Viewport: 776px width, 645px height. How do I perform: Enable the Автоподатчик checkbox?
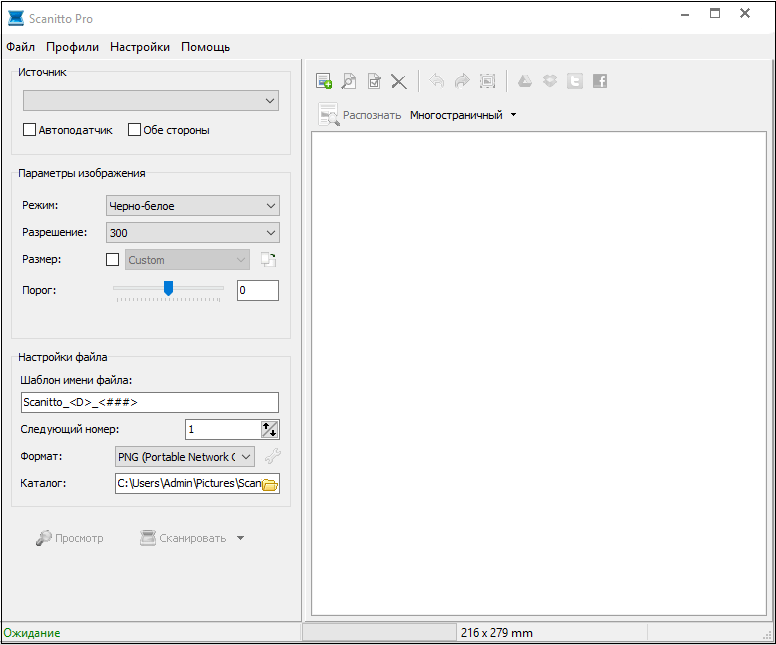30,130
